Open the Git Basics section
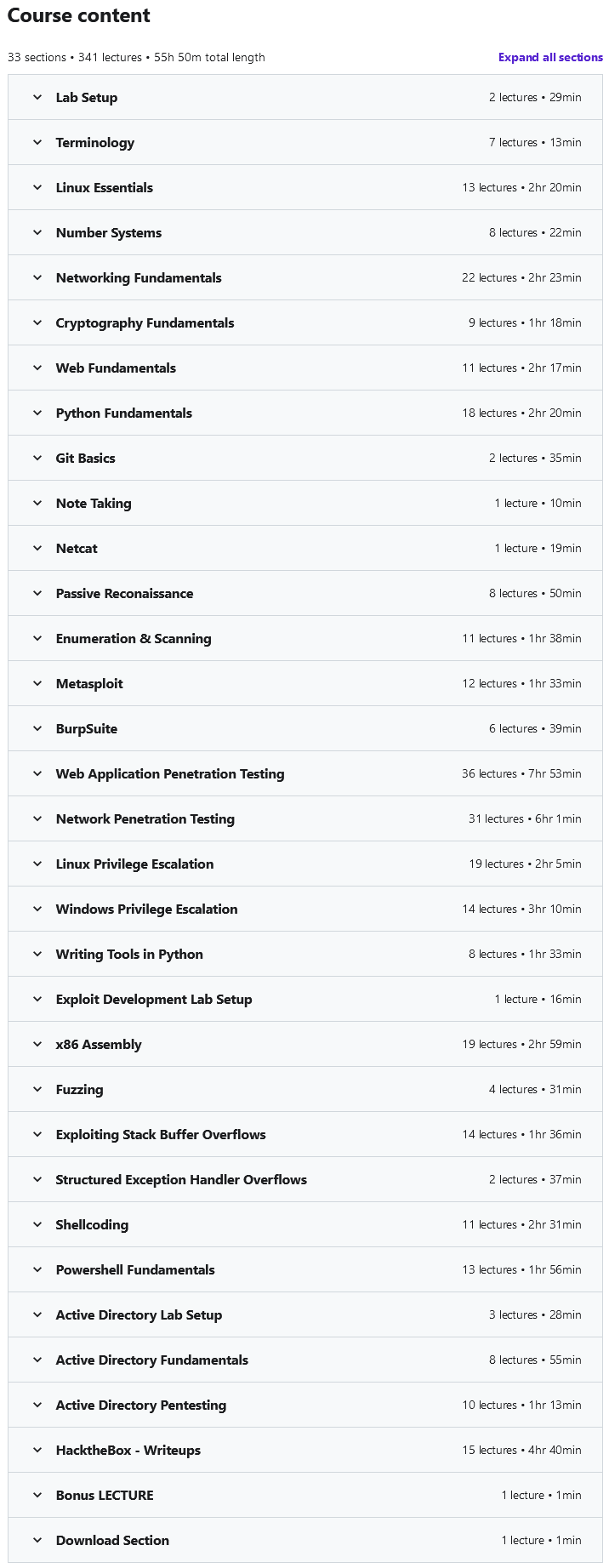609x1568 pixels. 86,458
